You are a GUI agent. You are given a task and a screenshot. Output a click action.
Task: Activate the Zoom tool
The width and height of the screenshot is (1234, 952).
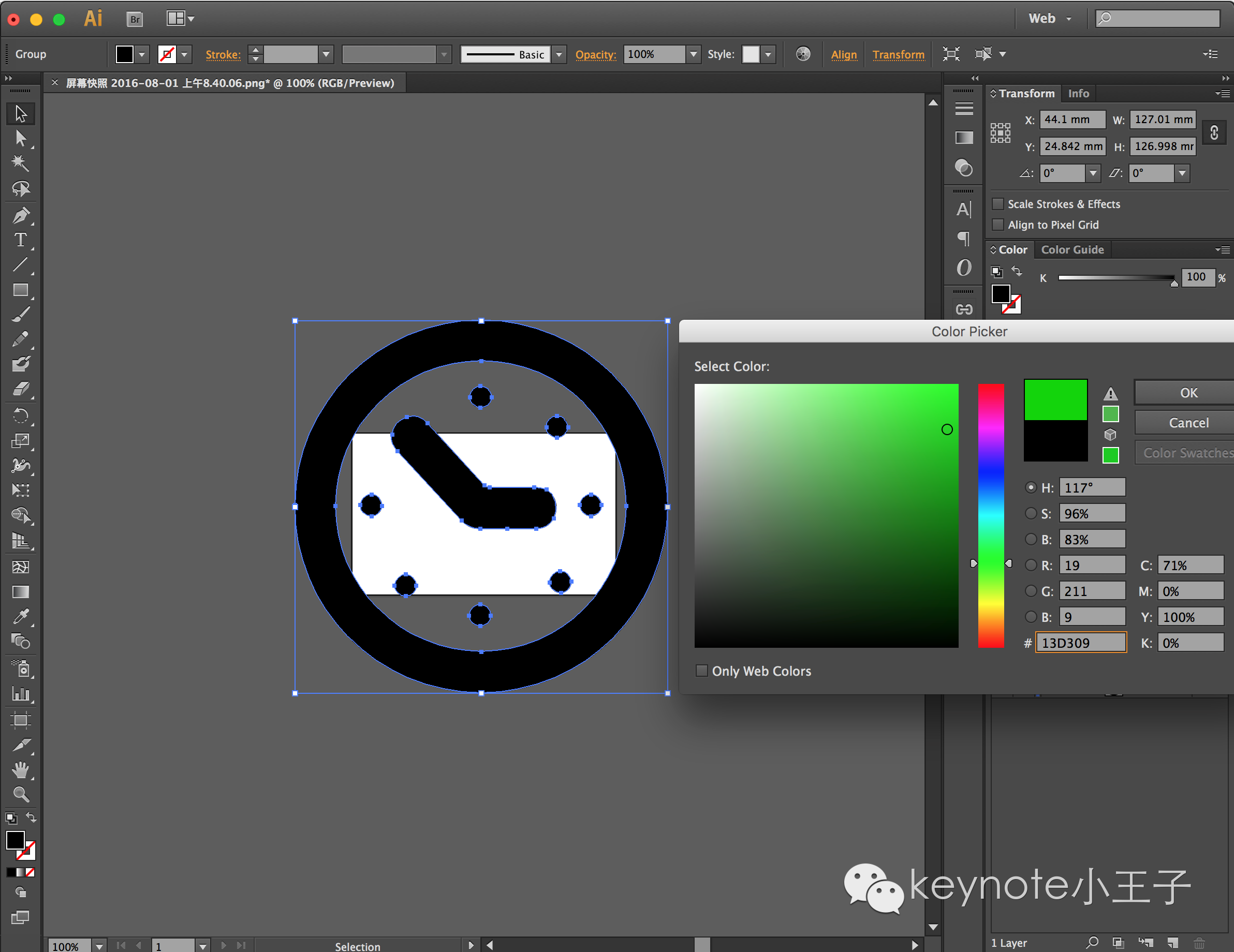(21, 795)
